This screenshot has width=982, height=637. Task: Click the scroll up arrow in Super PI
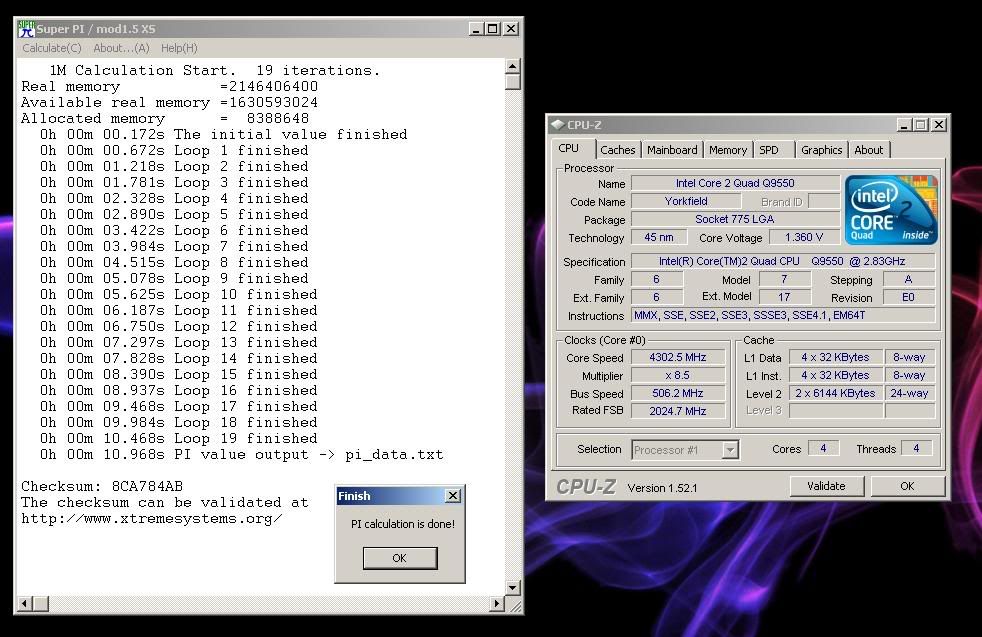[x=513, y=66]
